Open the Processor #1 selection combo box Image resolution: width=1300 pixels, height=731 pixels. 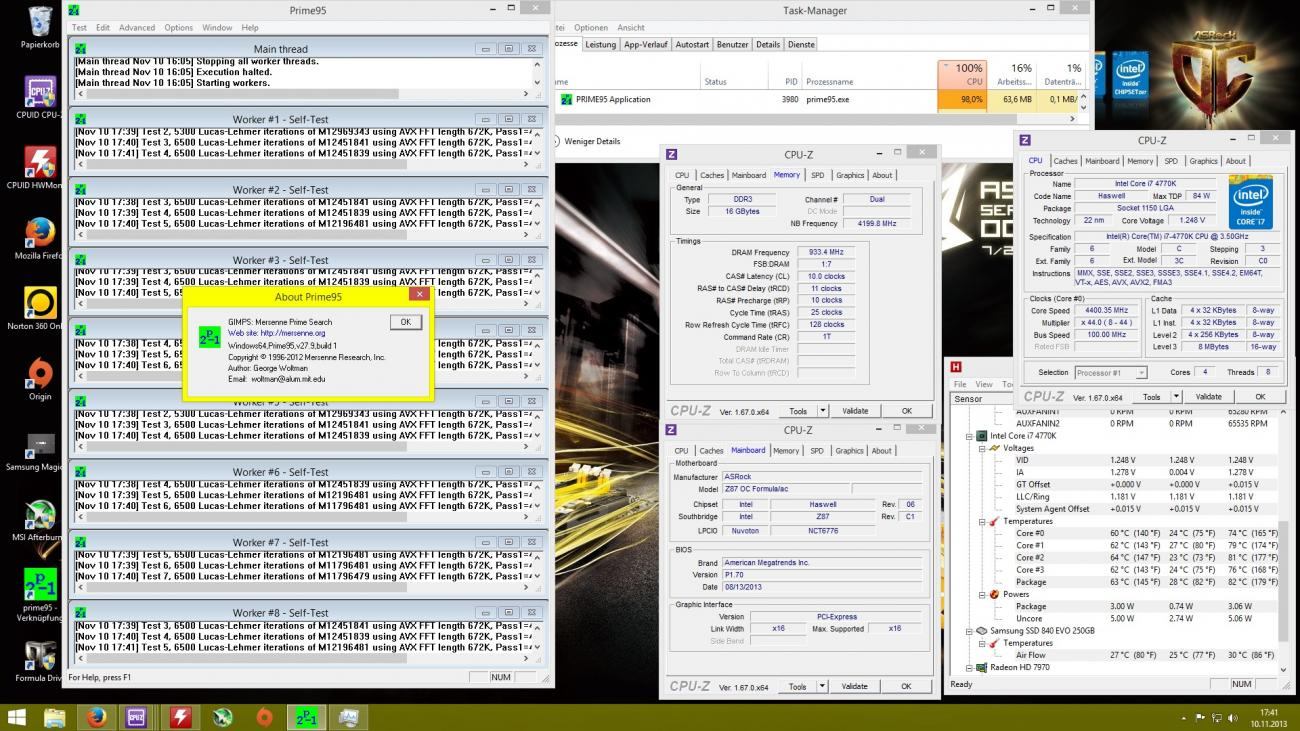(1111, 372)
